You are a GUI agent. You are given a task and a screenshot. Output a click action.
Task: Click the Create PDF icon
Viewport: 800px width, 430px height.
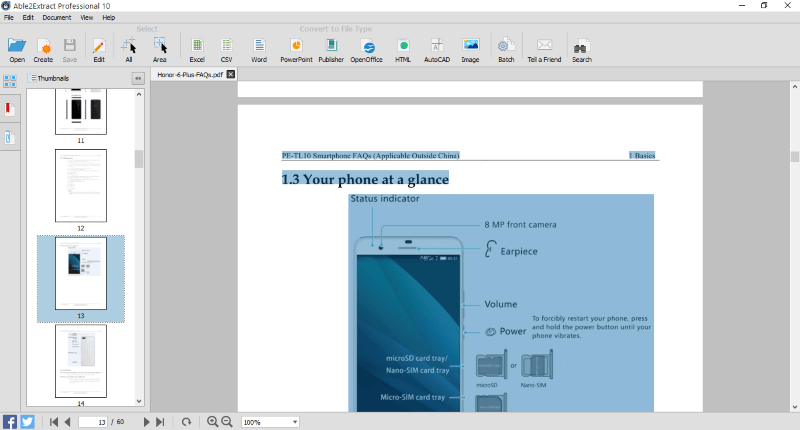[x=43, y=50]
